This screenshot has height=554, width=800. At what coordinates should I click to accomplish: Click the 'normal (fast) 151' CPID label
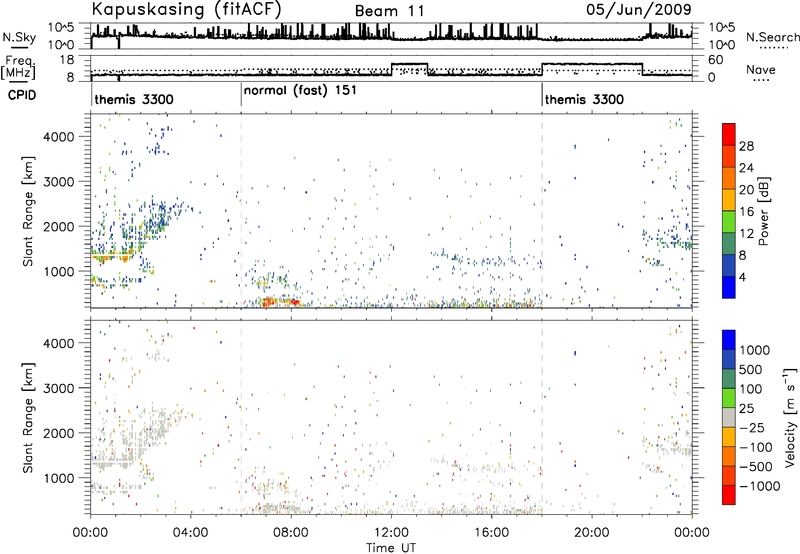click(300, 91)
